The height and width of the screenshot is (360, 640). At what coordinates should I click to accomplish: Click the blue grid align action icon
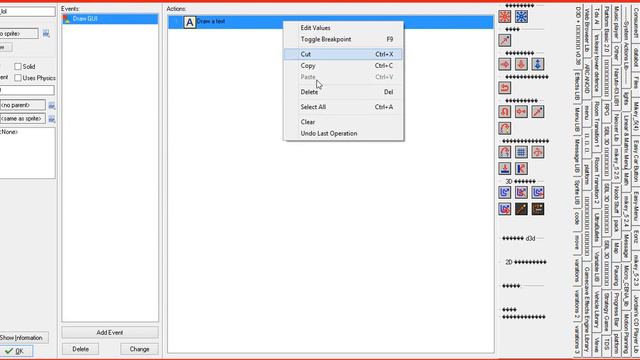521,152
